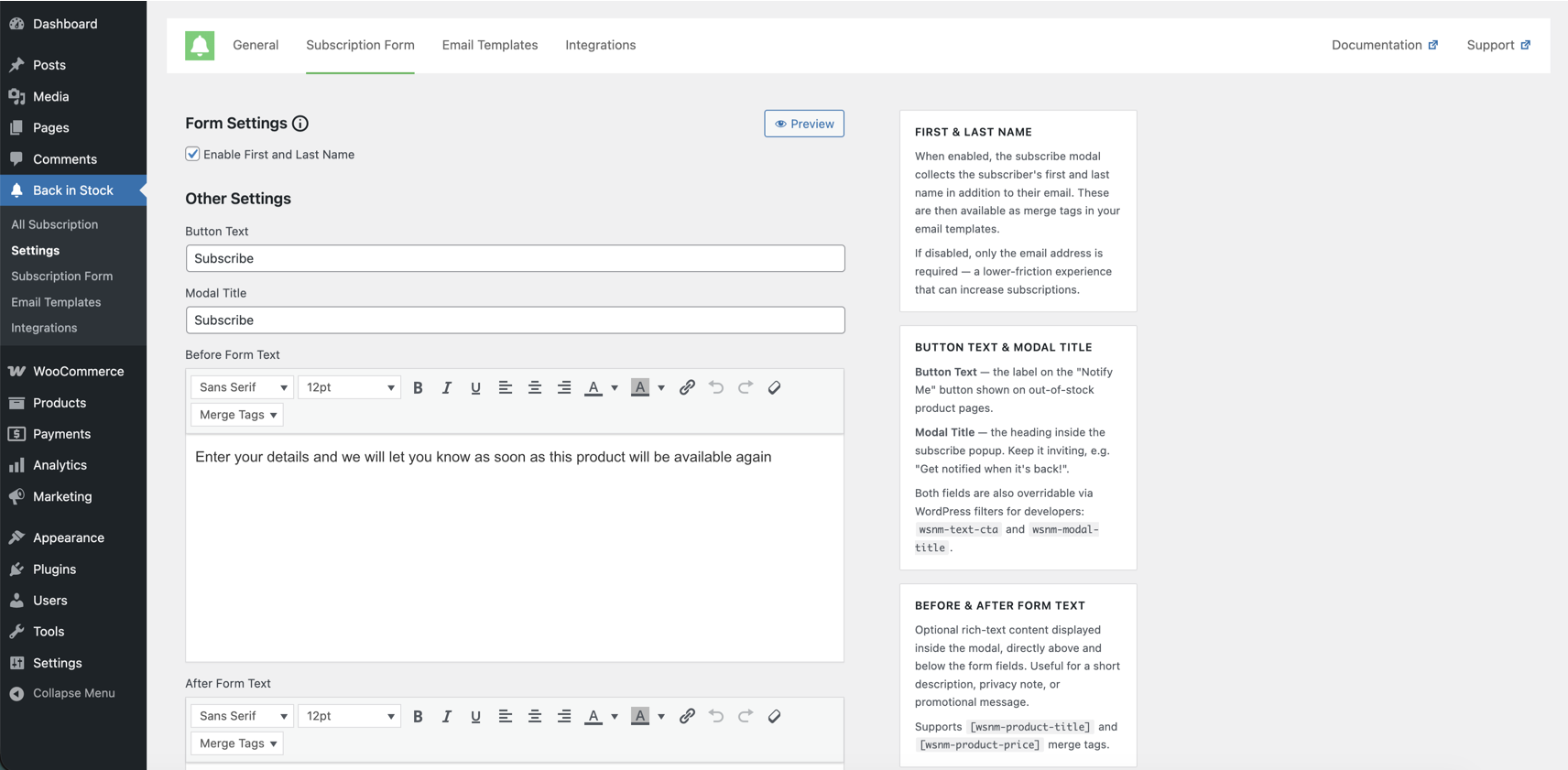Toggle italic in After Form Text toolbar
Image resolution: width=1568 pixels, height=770 pixels.
tap(447, 716)
